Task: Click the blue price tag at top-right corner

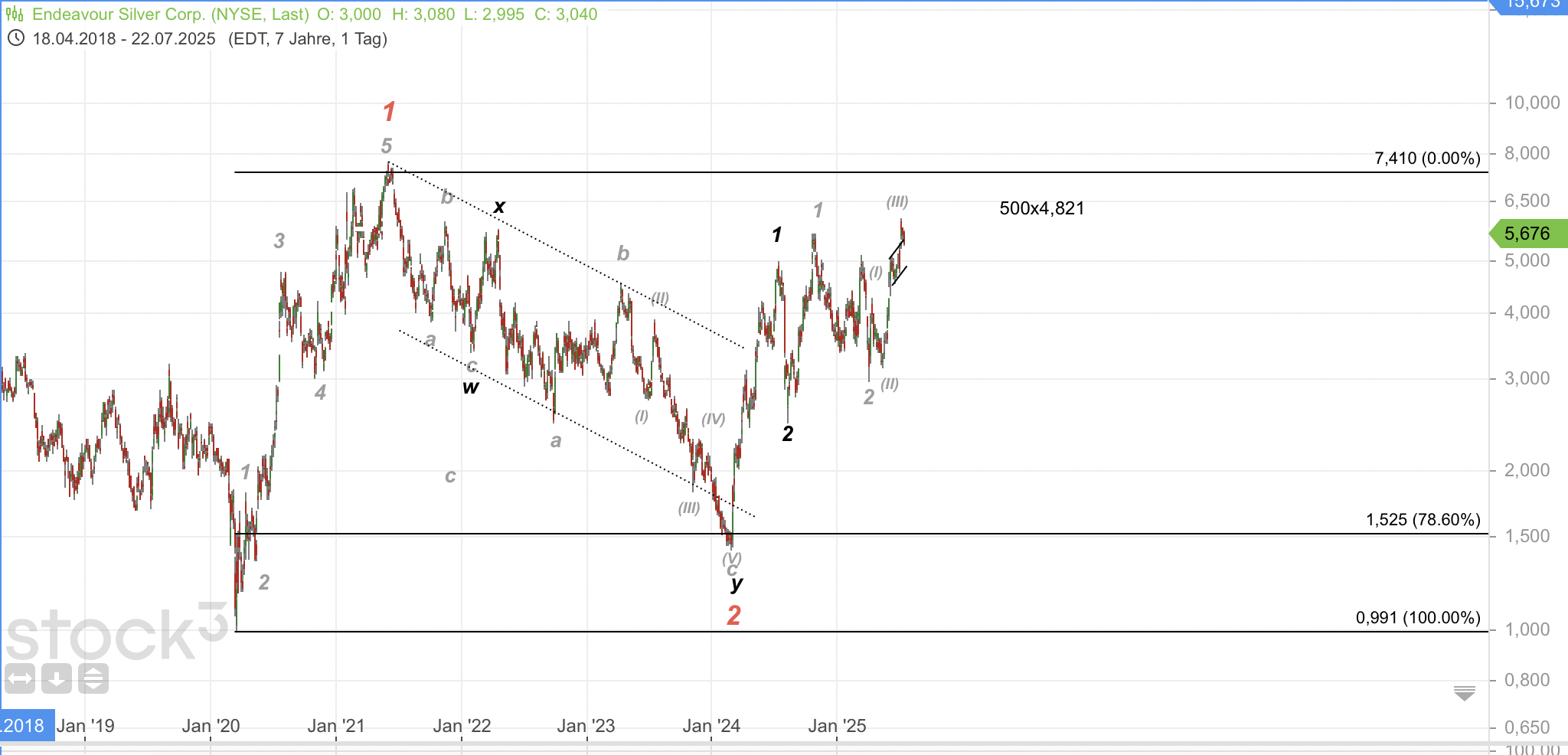Action: click(1530, 5)
